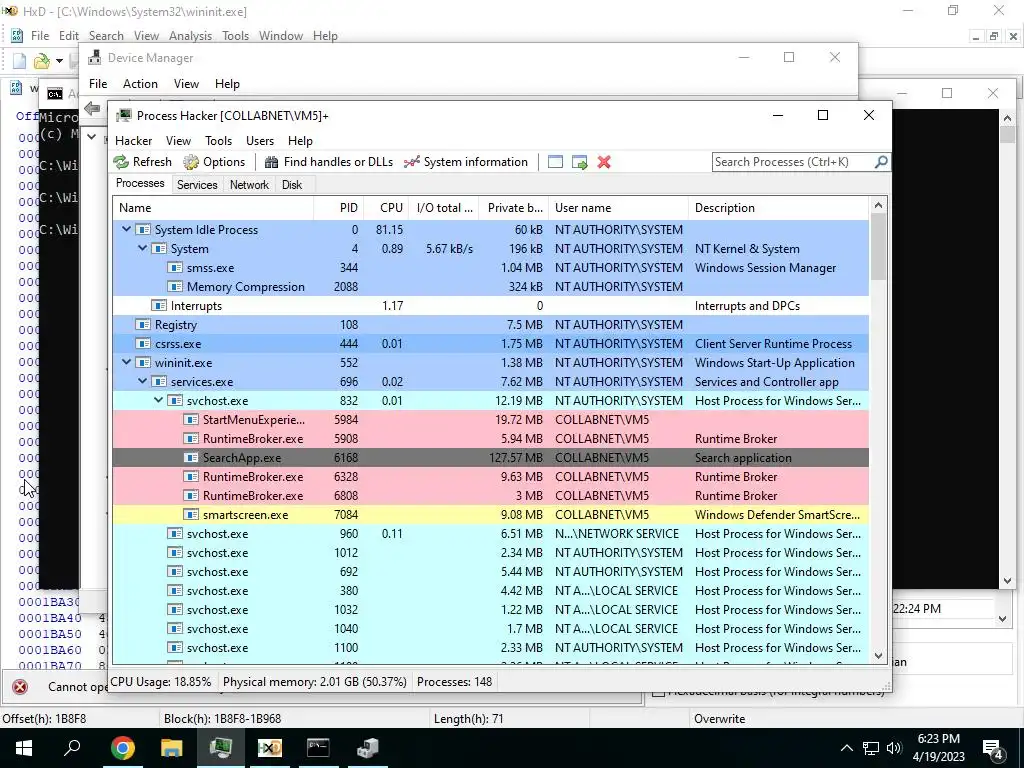
Task: Select the smss.exe process icon
Action: point(175,268)
